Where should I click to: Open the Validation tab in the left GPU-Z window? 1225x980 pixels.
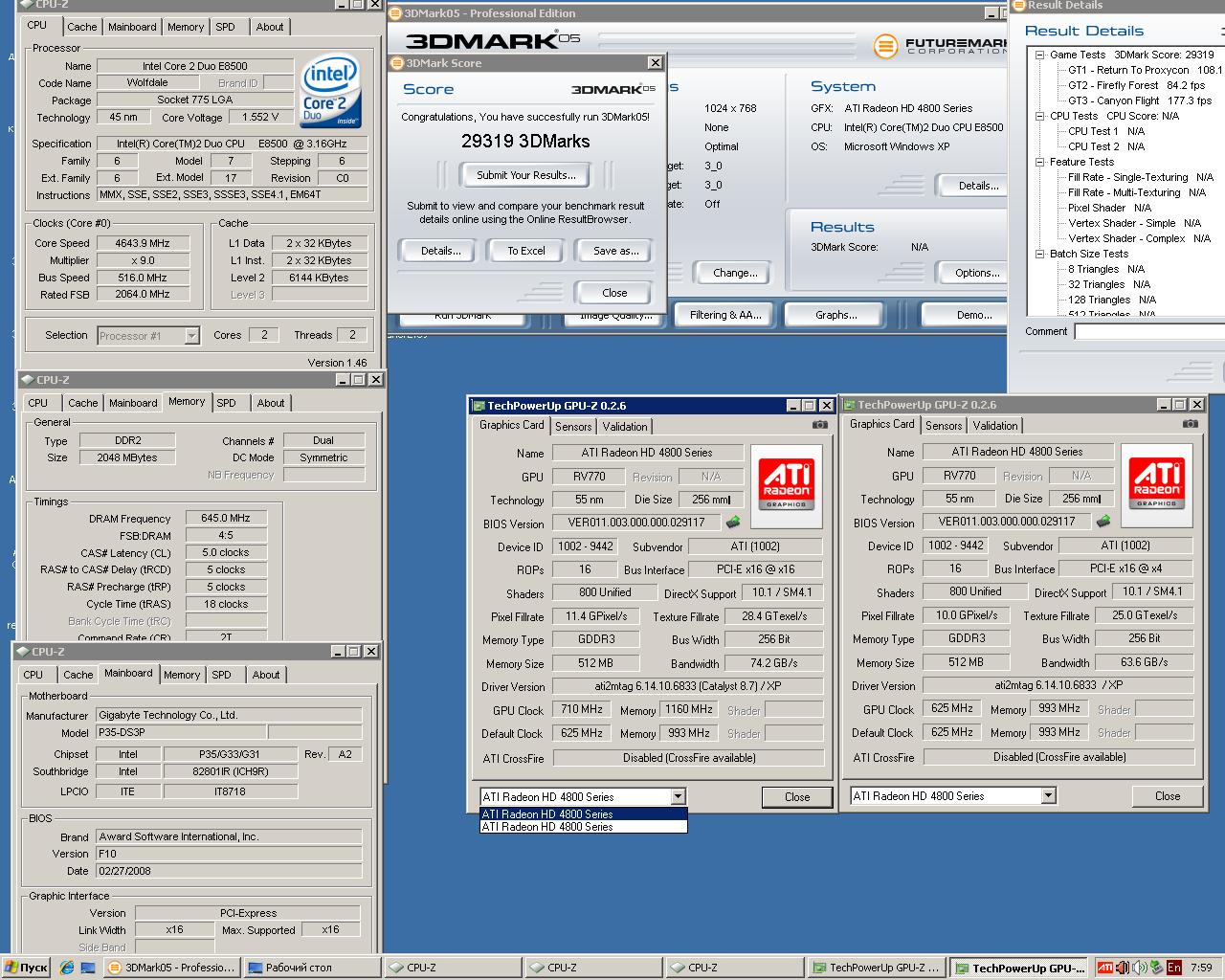coord(626,427)
